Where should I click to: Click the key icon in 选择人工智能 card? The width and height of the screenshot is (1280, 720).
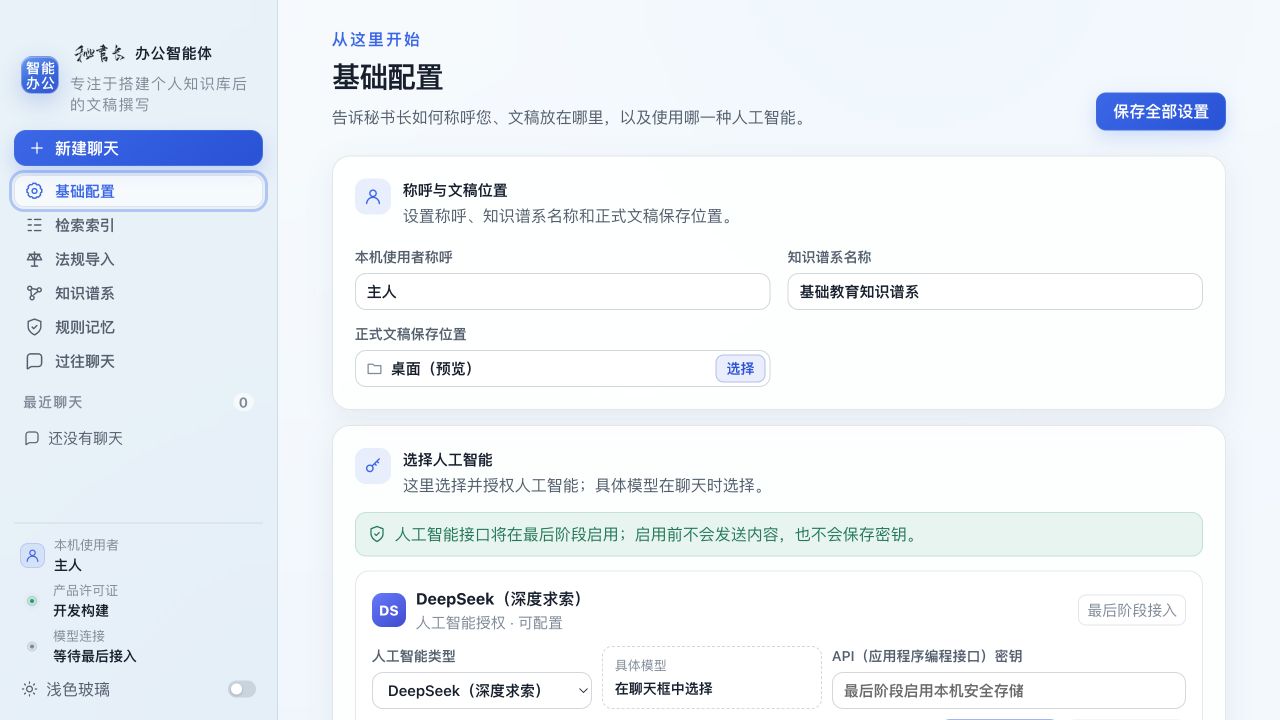373,466
